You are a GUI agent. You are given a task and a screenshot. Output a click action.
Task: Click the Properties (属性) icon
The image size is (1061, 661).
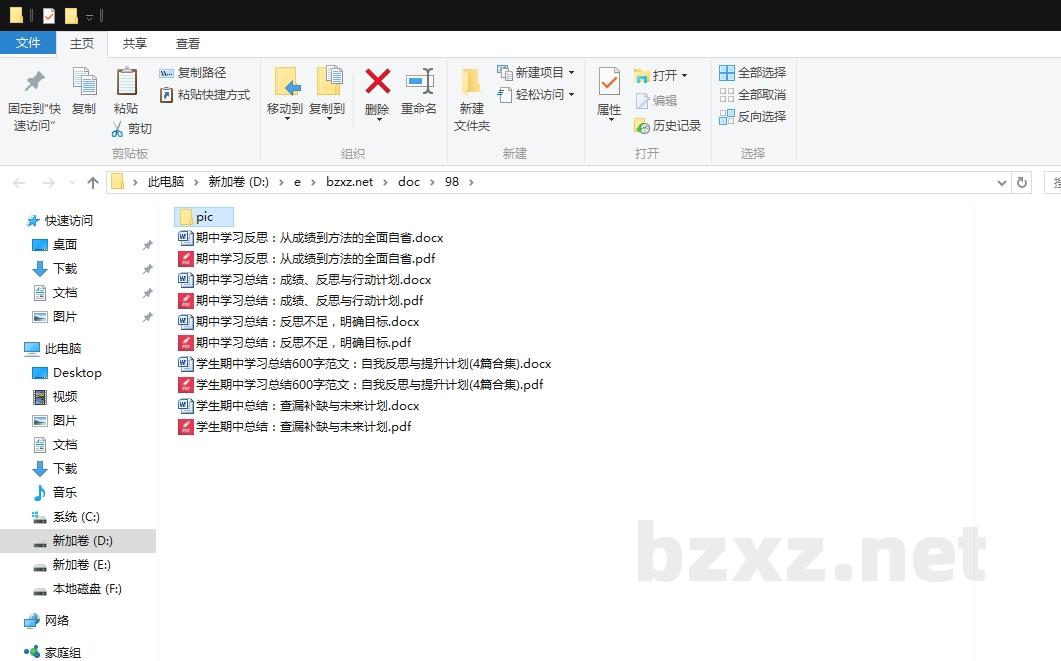tap(609, 82)
